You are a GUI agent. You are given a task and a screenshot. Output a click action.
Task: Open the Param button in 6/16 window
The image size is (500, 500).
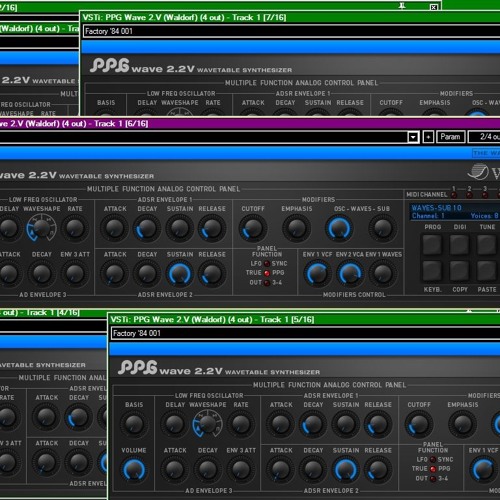[x=450, y=137]
